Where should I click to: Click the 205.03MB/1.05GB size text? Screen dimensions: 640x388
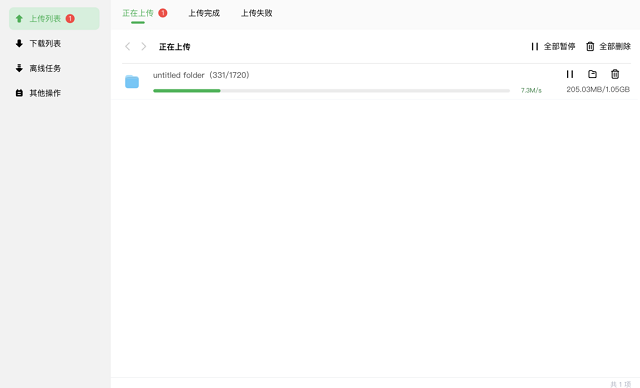coord(598,89)
